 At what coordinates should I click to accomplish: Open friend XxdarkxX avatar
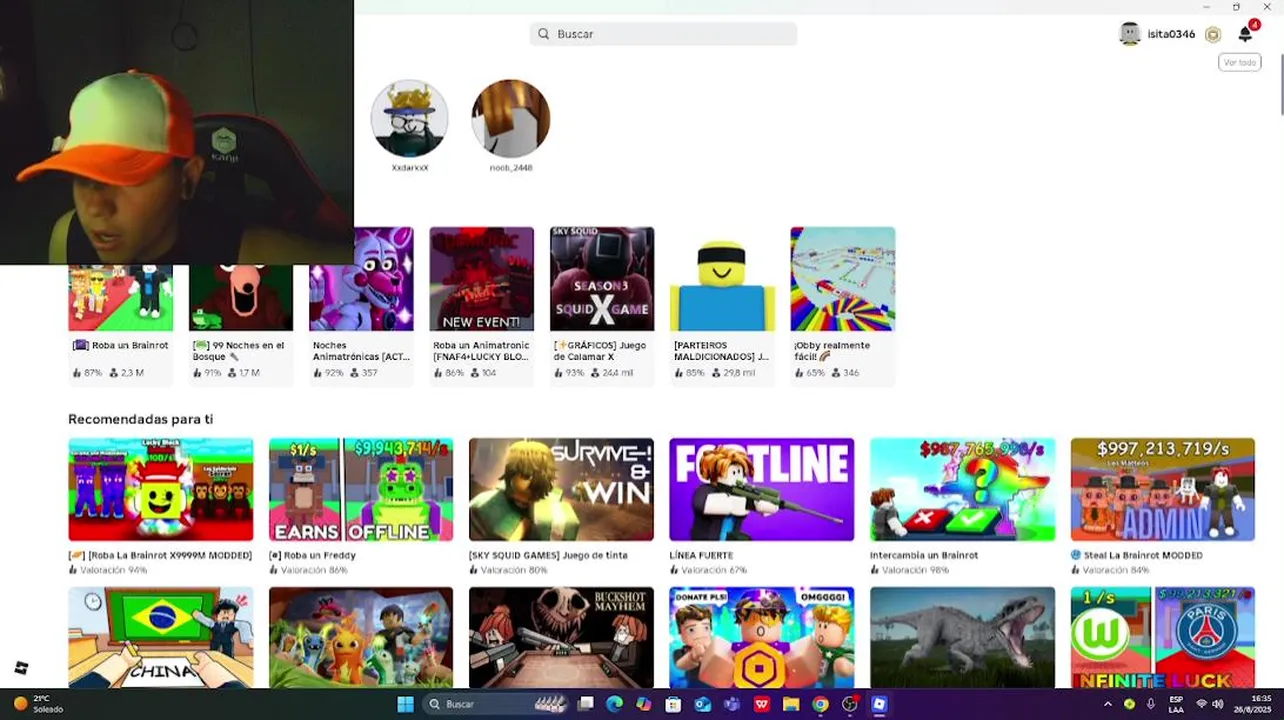409,119
